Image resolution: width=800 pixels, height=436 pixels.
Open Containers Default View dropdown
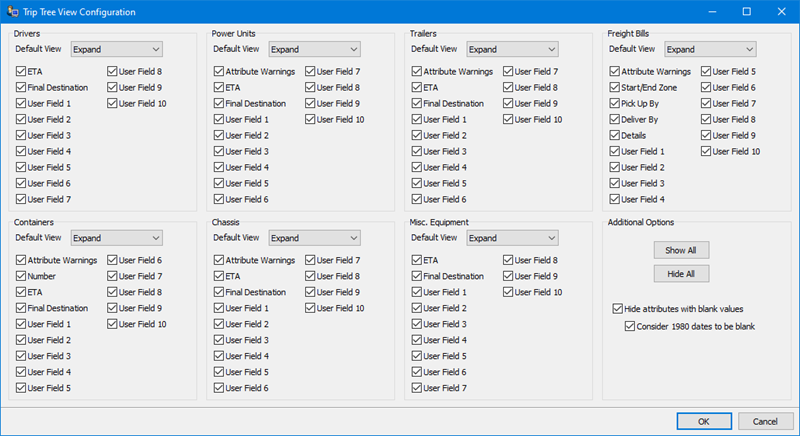coord(117,238)
